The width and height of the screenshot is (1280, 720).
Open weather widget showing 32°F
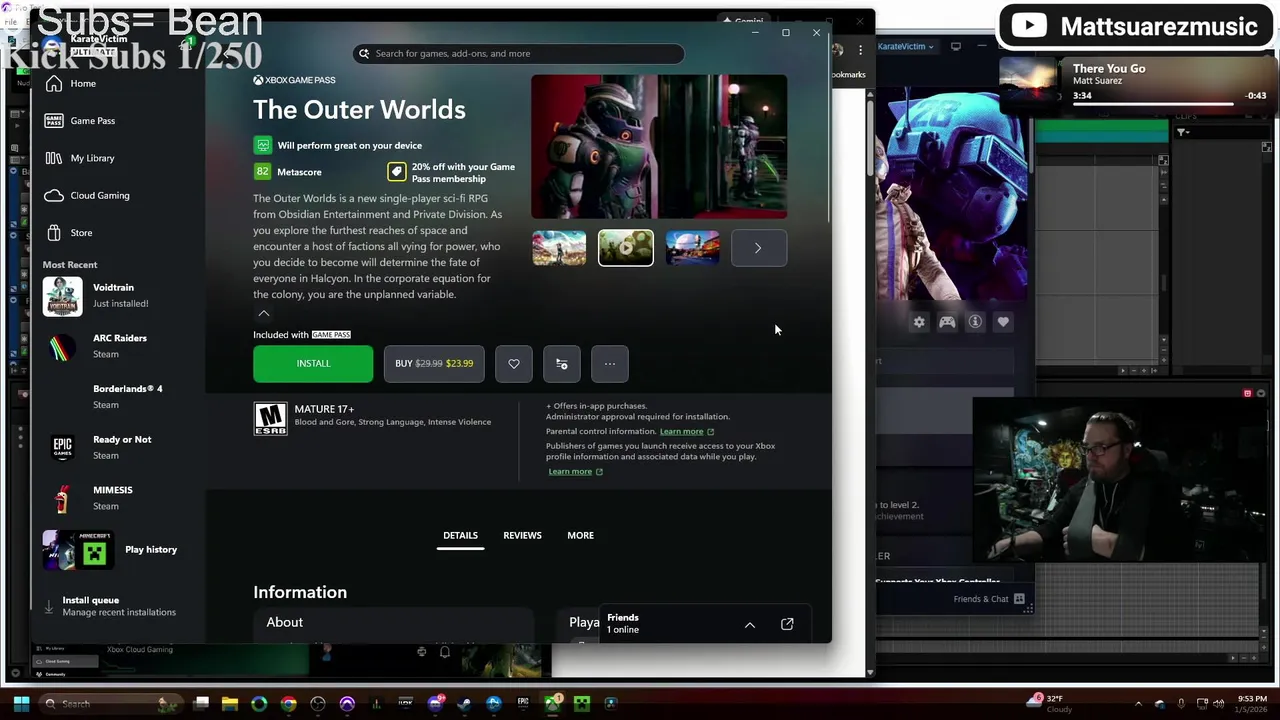coord(1051,703)
